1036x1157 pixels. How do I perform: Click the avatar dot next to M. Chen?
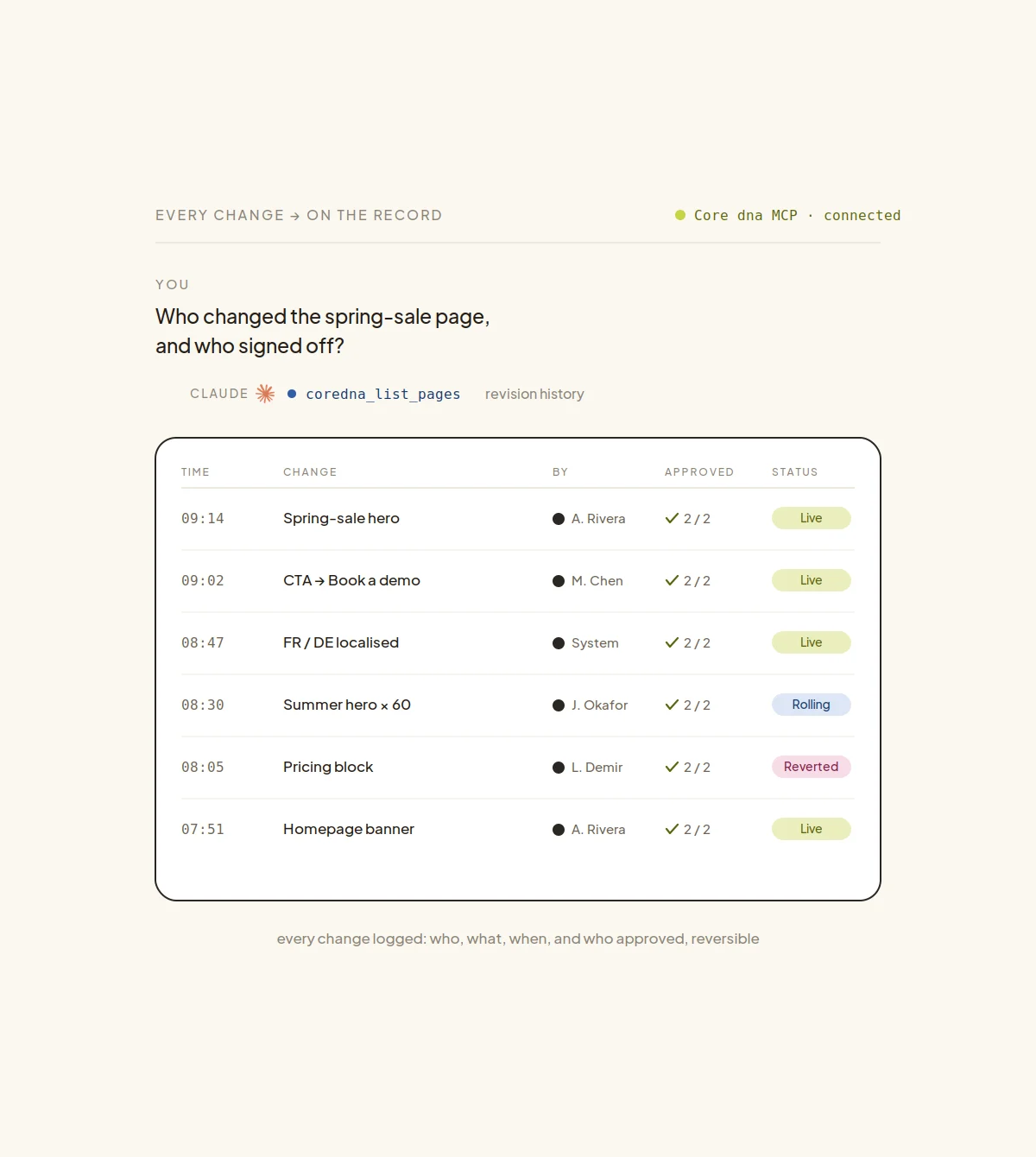pos(559,581)
